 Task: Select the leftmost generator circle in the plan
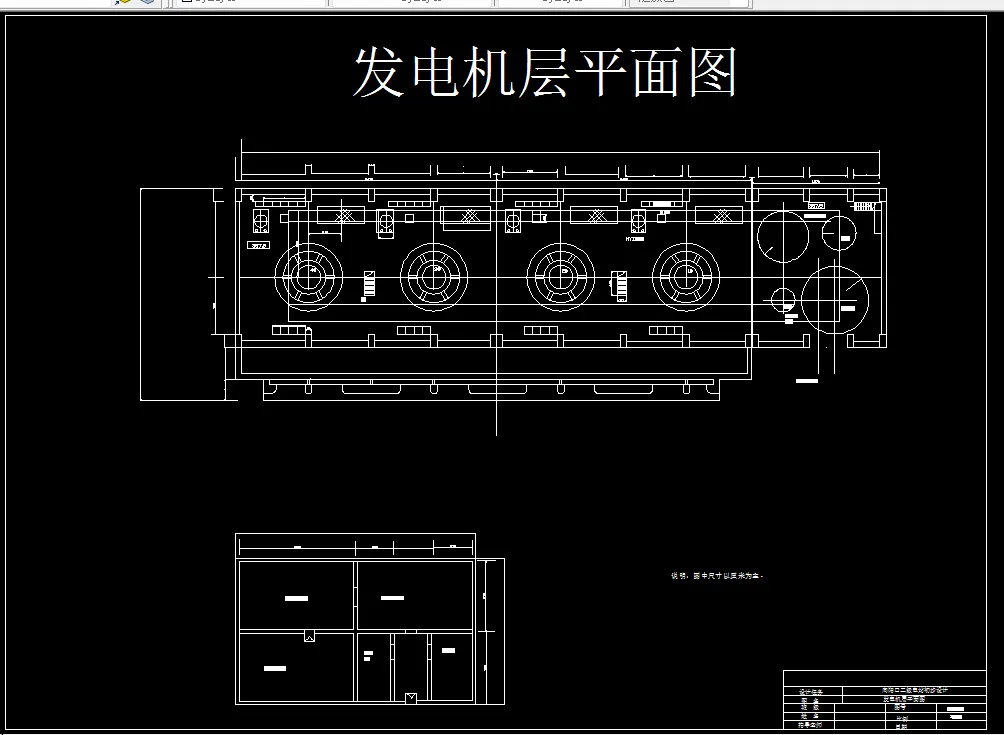click(x=308, y=277)
